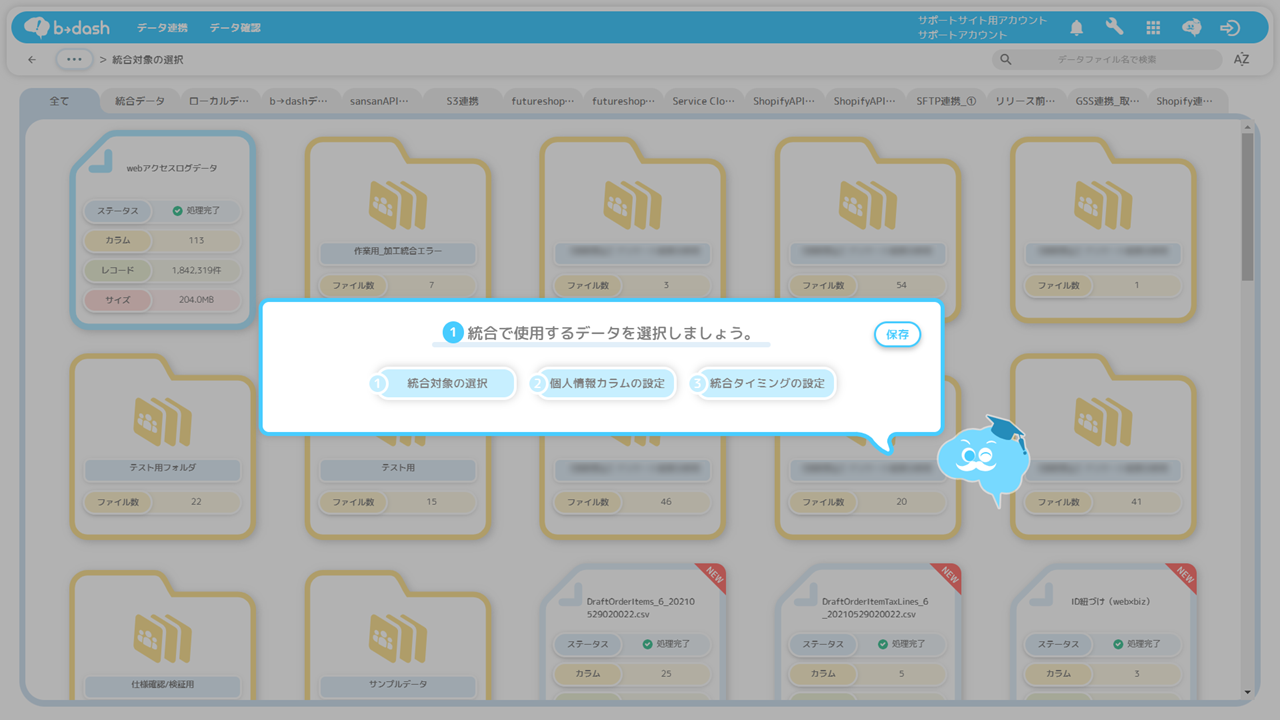Click the scrollbar up arrow
Screen dimensions: 1280x720
(1247, 127)
